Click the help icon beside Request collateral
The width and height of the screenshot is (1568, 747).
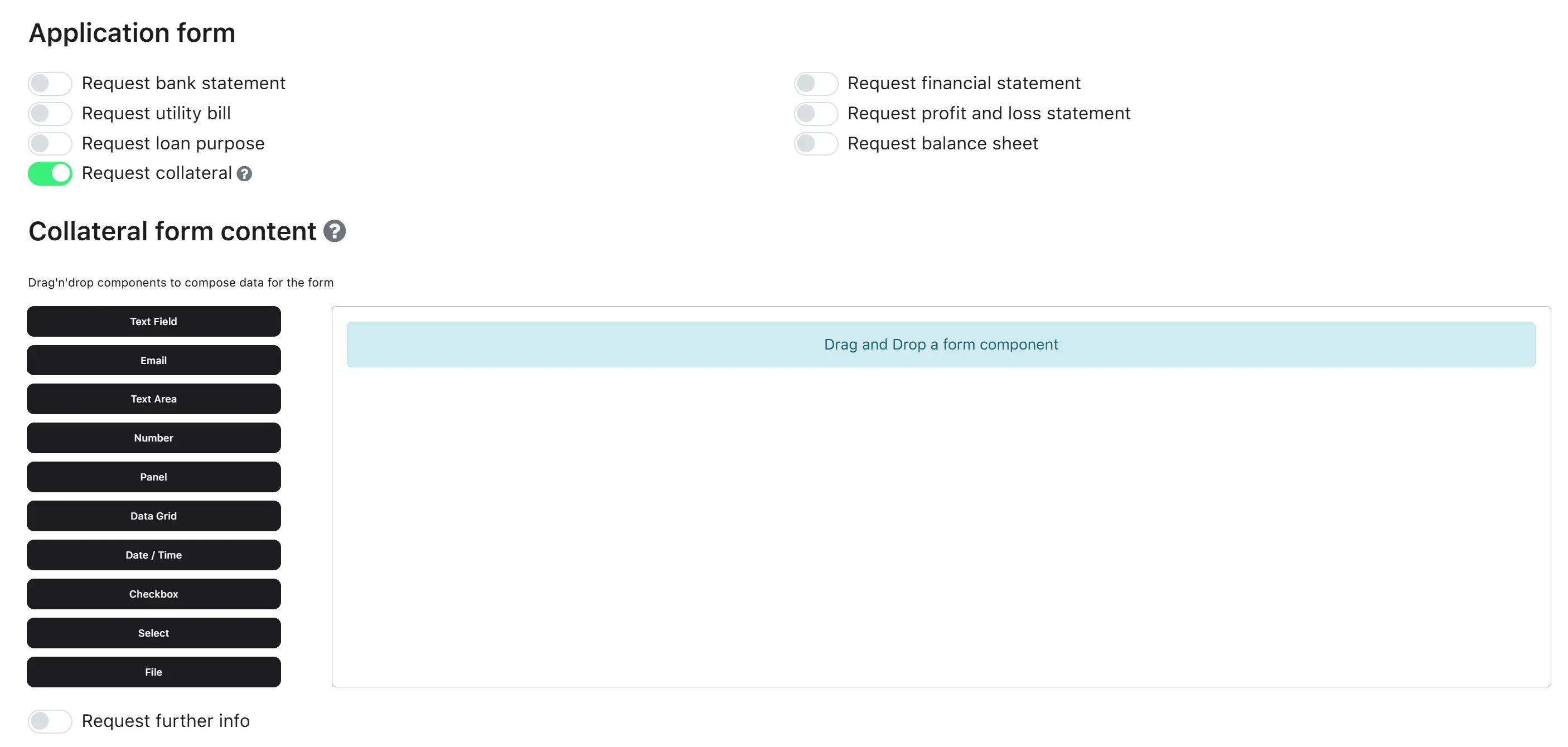244,174
